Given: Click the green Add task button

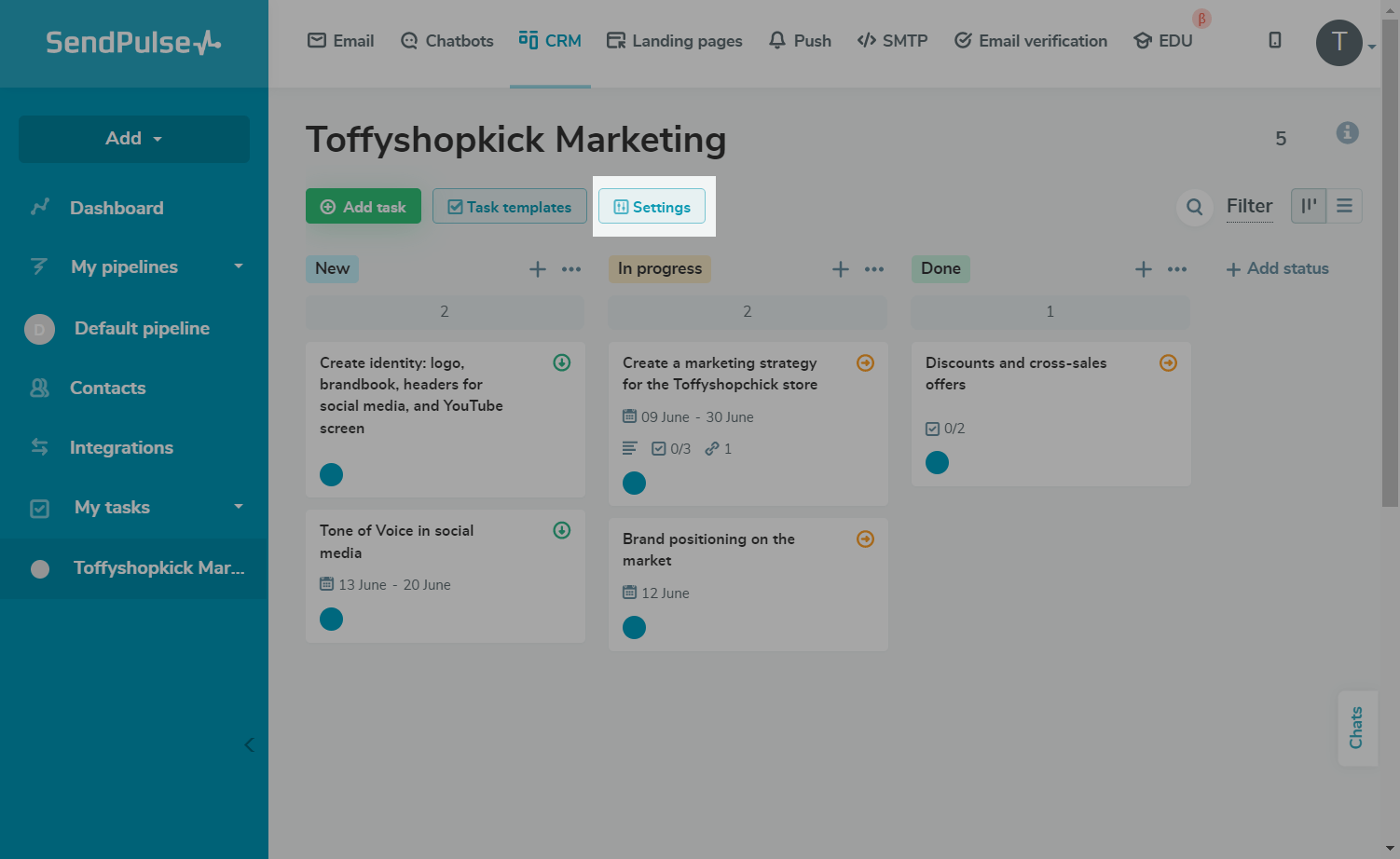Looking at the screenshot, I should (x=364, y=207).
